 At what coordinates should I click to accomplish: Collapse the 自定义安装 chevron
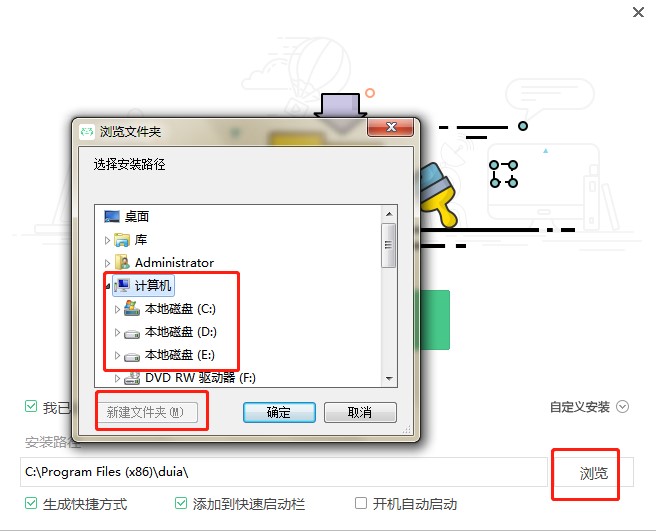click(x=623, y=407)
